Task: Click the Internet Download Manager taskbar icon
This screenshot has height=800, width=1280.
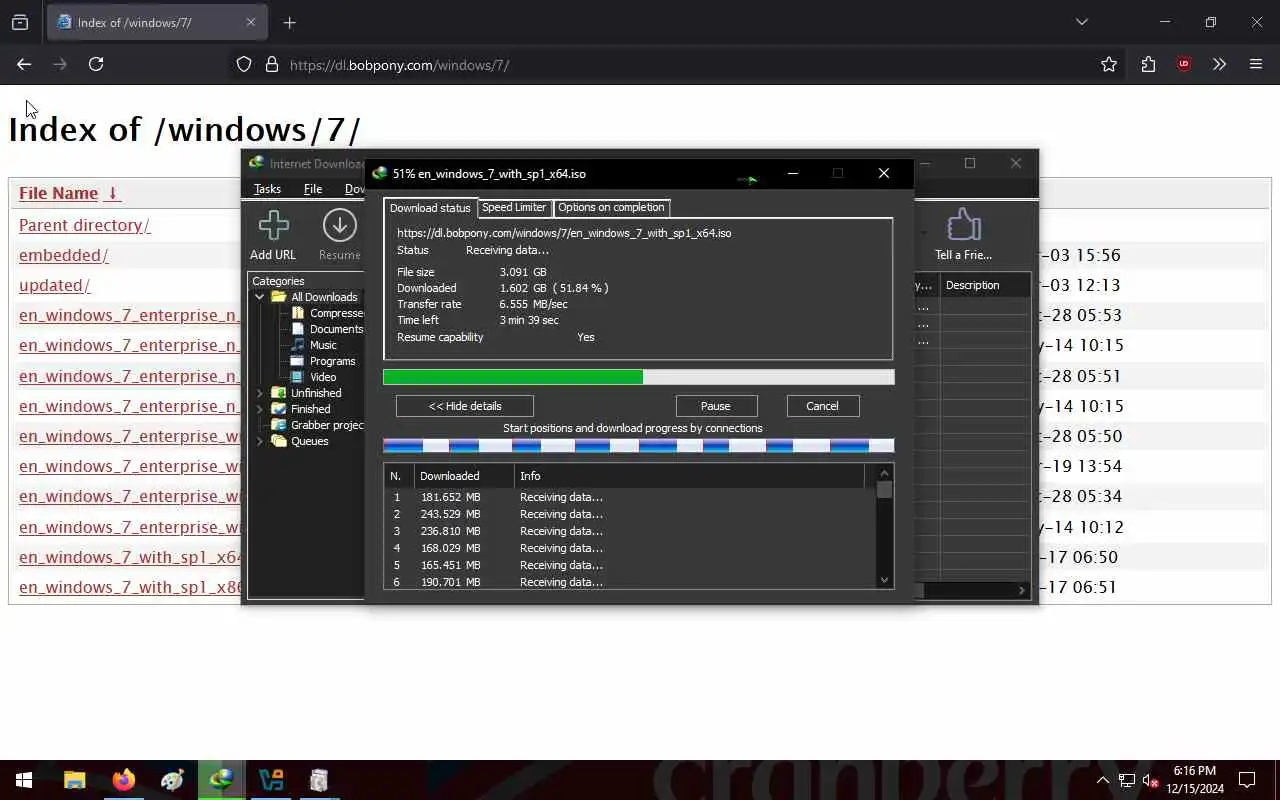Action: [221, 780]
